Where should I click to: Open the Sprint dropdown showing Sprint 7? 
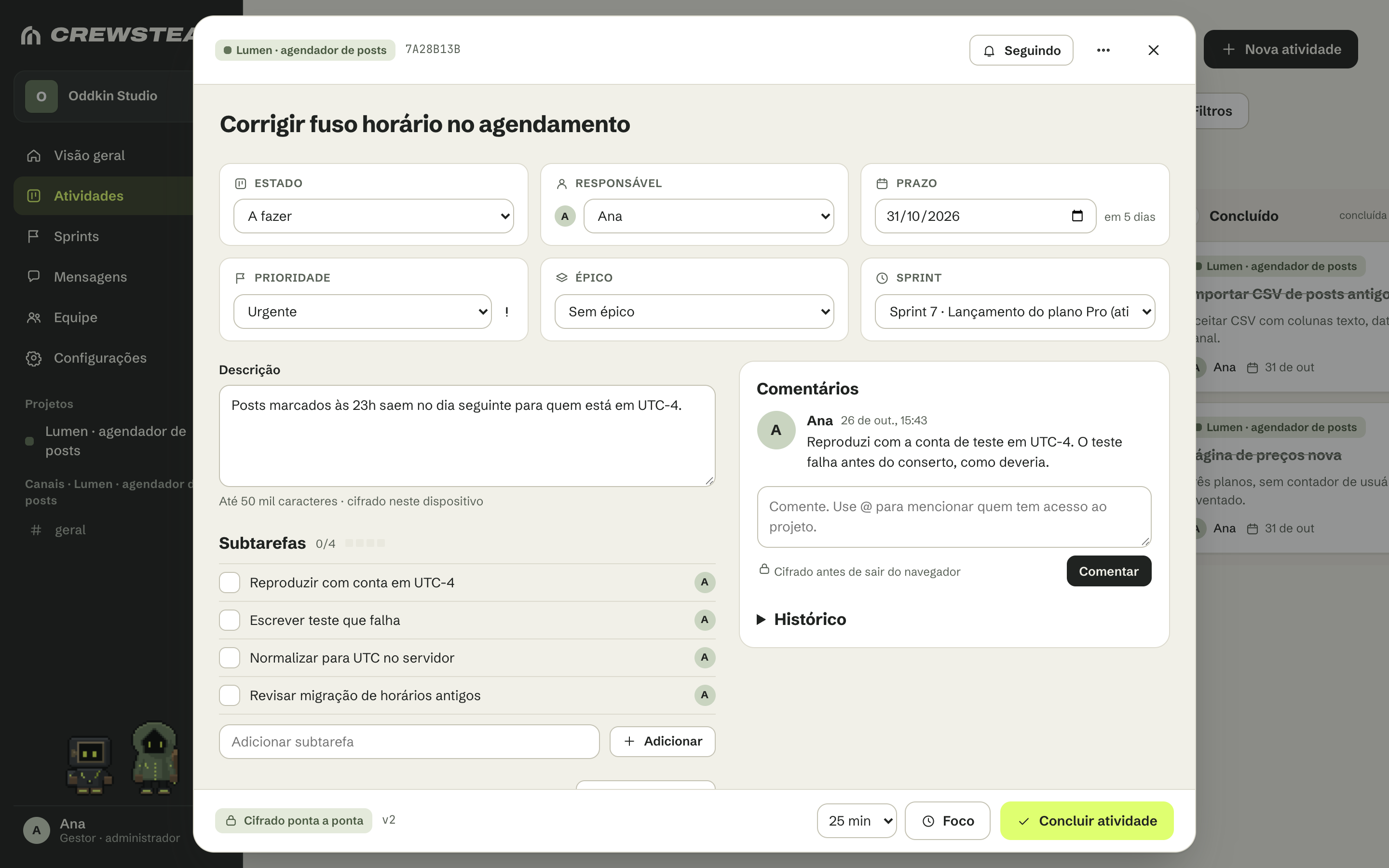[x=1015, y=311]
